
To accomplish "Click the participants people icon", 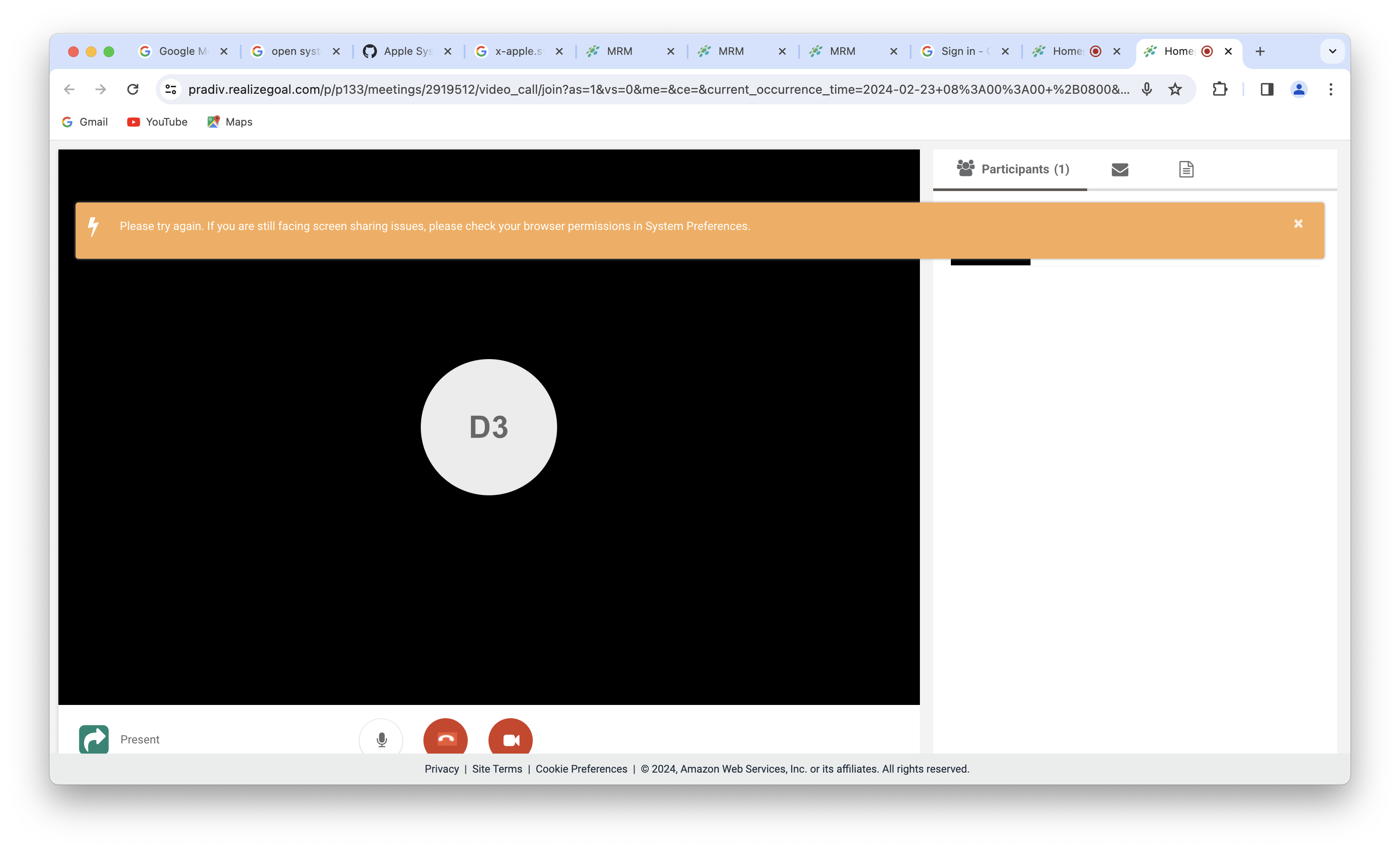I will [x=966, y=168].
